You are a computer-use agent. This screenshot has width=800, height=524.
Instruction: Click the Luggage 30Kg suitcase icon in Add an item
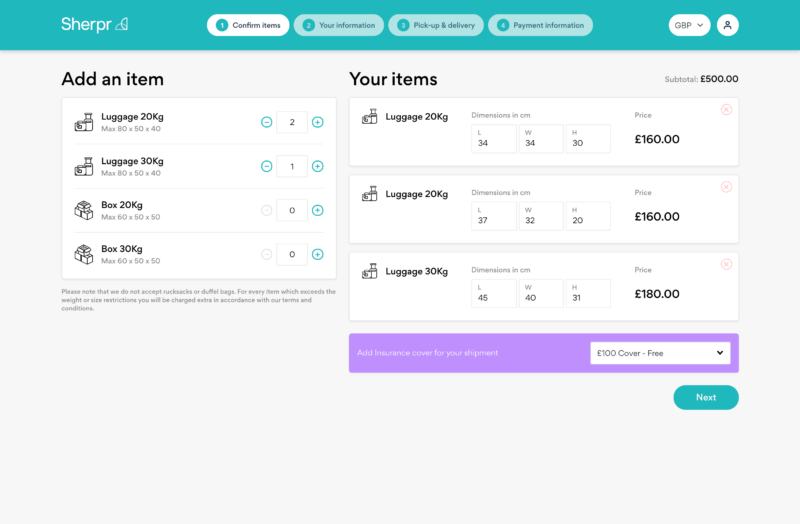84,166
